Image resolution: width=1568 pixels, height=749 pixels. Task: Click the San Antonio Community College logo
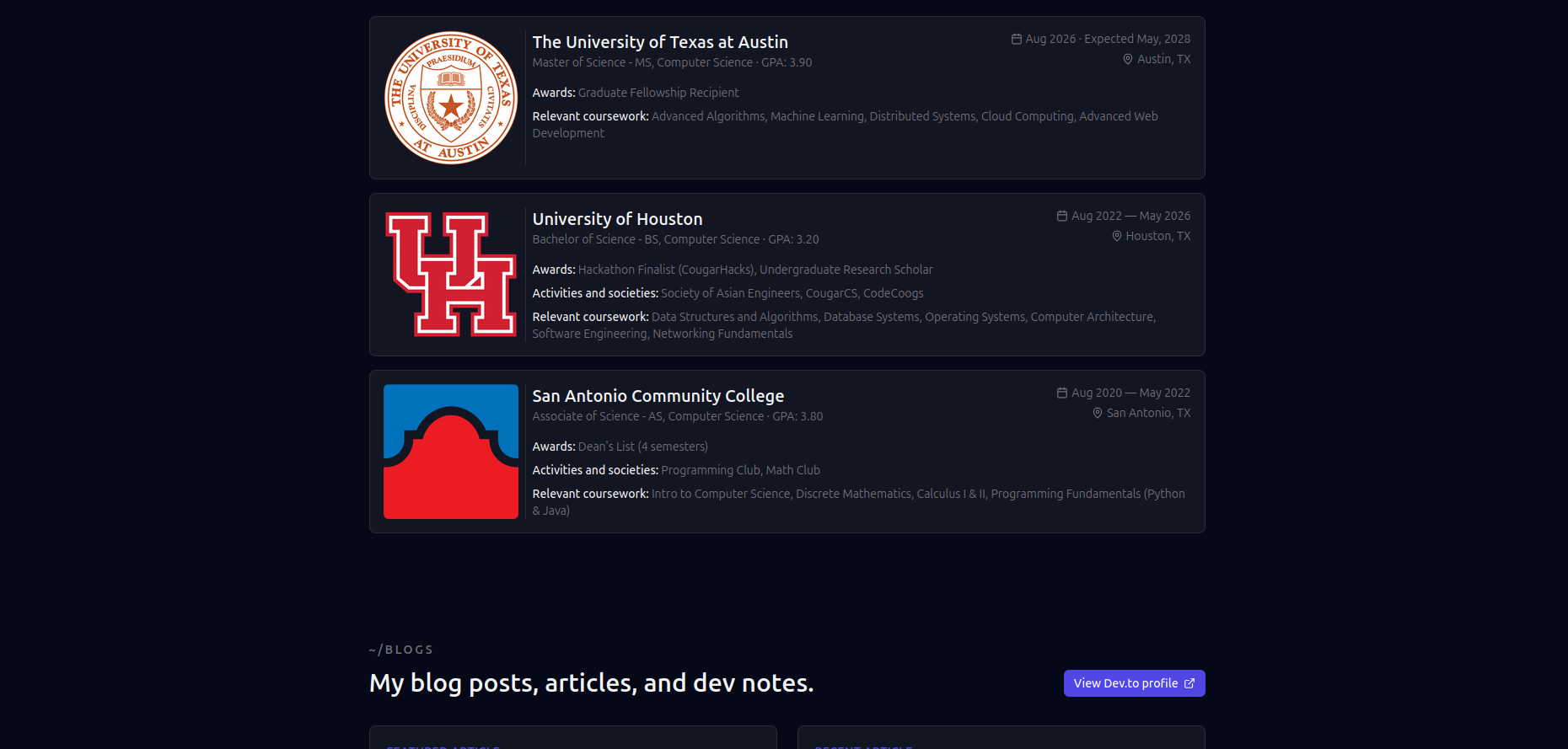pyautogui.click(x=451, y=452)
